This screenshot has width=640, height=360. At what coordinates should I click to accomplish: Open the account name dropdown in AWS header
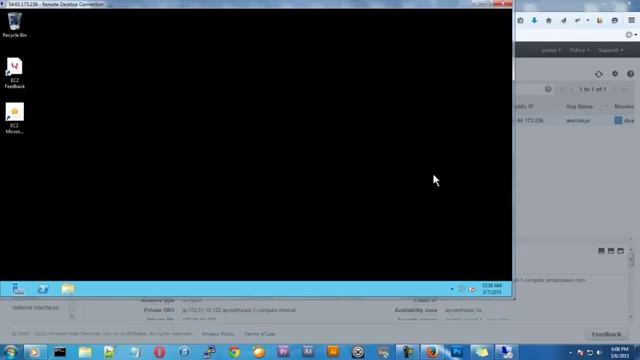point(551,50)
